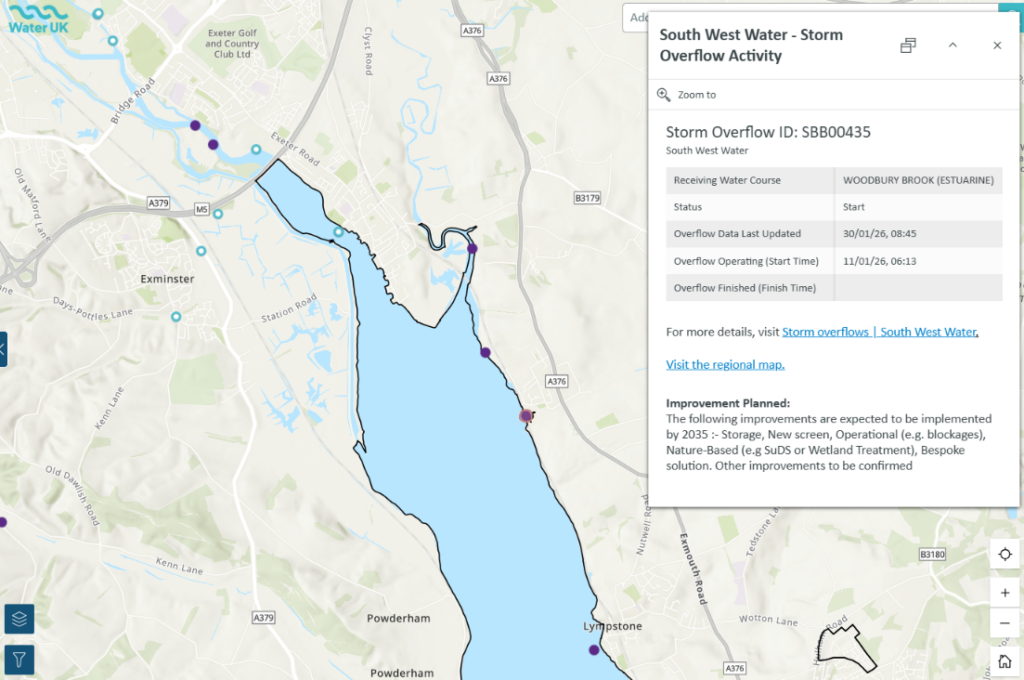Select the highlighted overflow marker on estuary shore
Screen dimensions: 1024x680
(x=526, y=415)
